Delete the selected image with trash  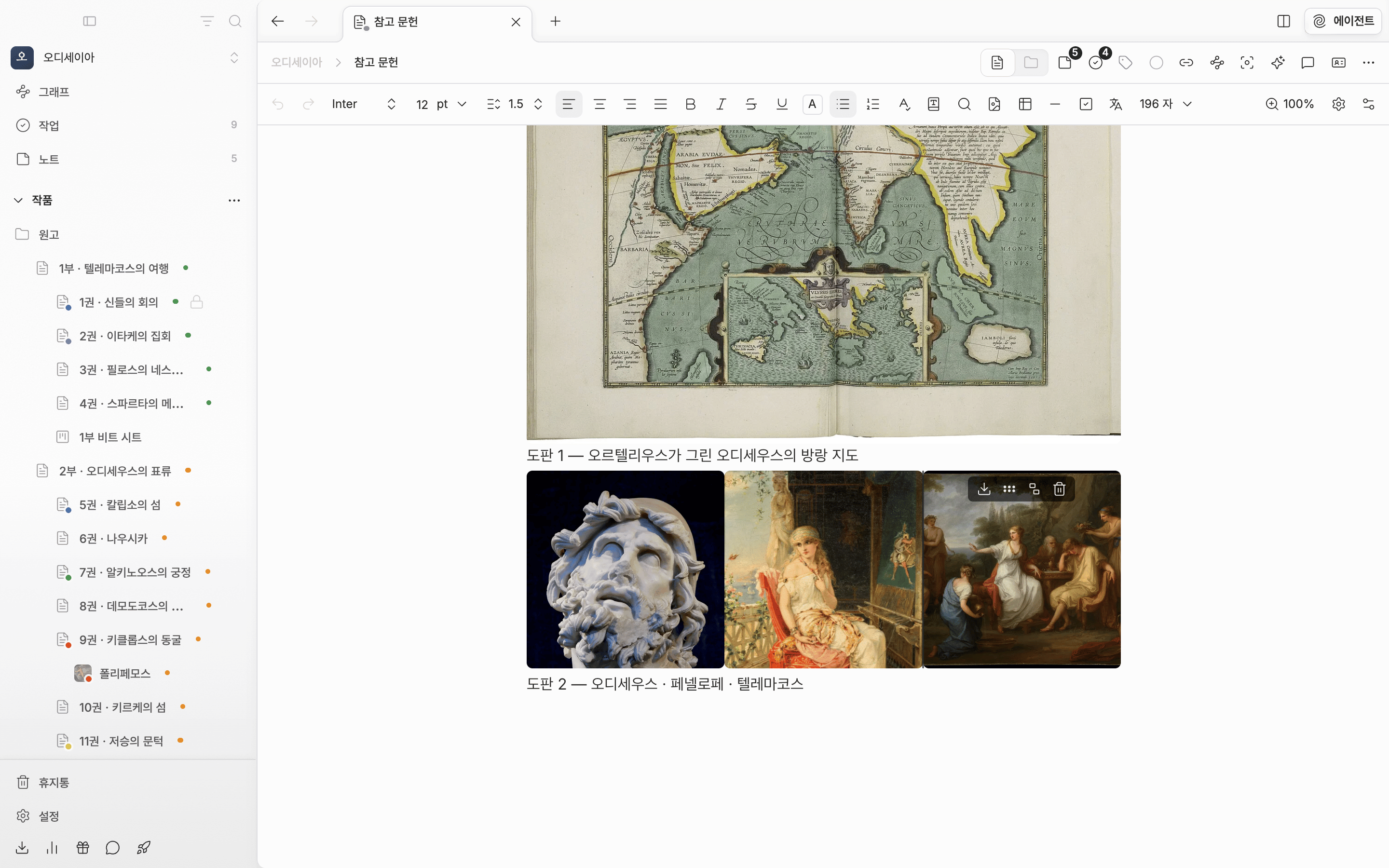point(1060,488)
